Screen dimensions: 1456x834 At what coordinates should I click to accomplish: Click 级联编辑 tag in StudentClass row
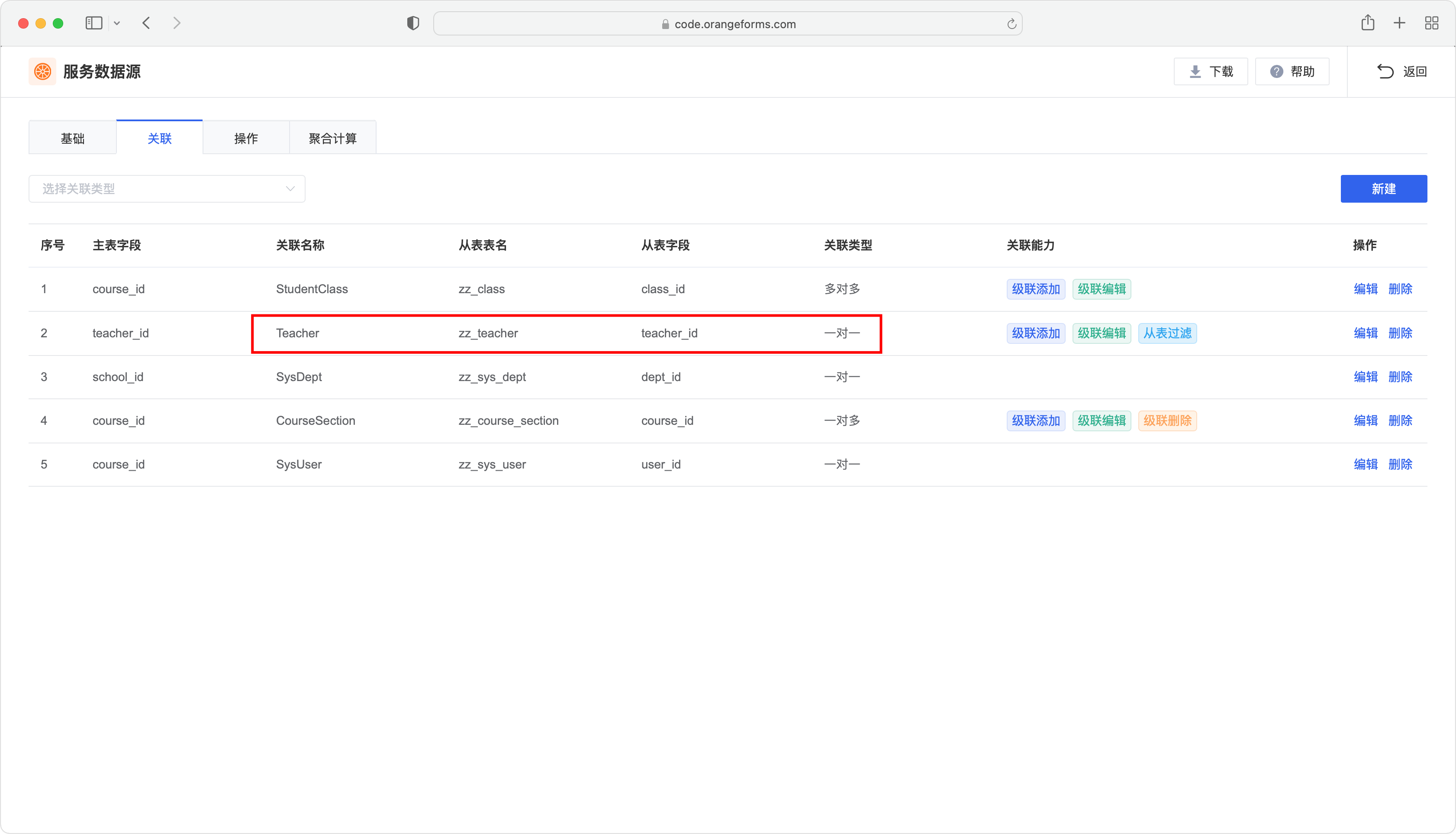pos(1102,289)
